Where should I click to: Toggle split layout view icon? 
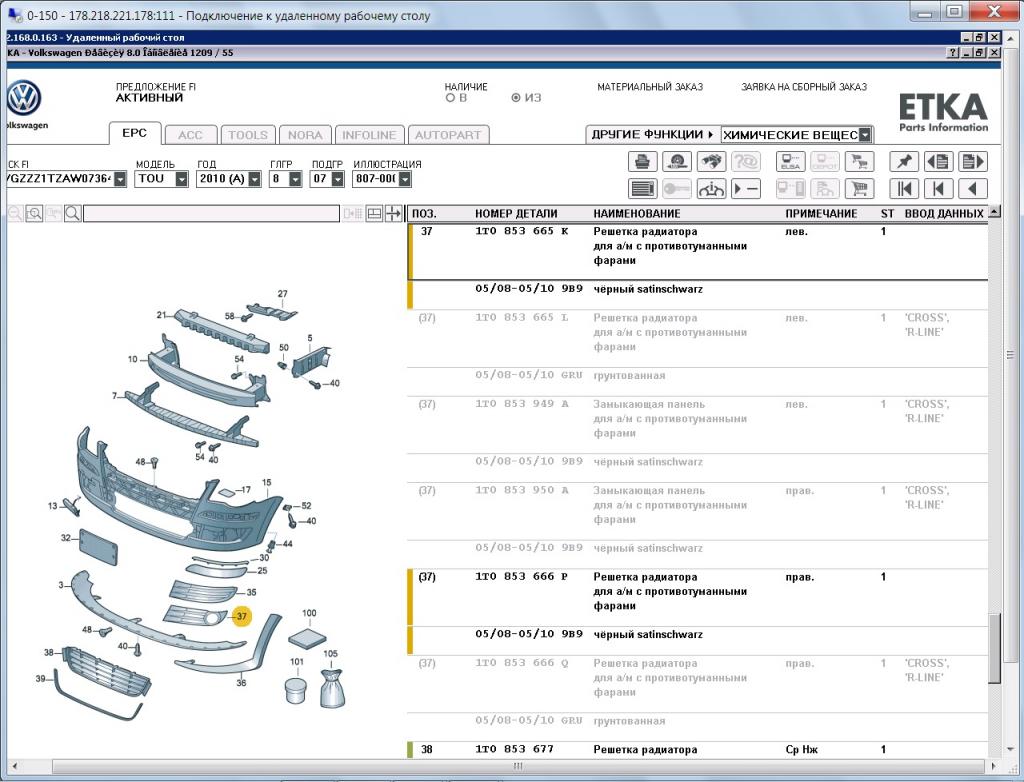coord(374,213)
